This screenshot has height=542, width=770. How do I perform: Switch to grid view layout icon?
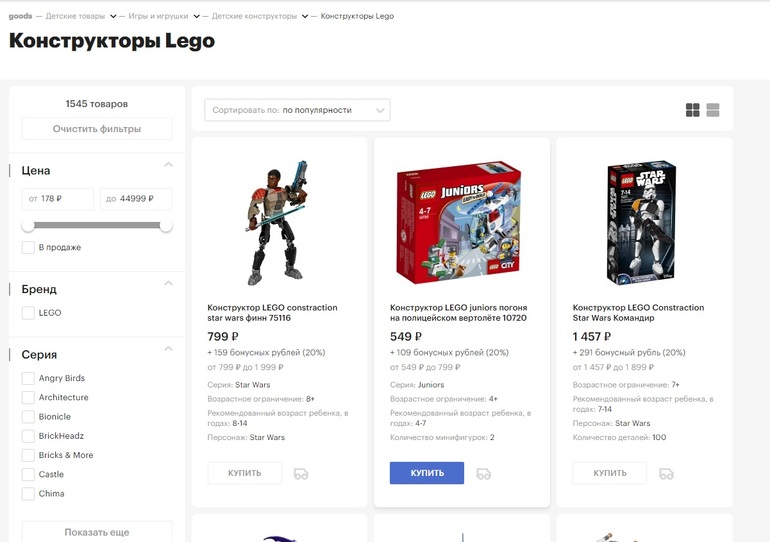tap(692, 110)
